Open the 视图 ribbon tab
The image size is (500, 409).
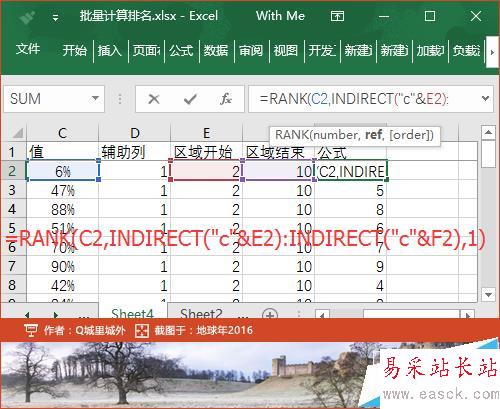click(x=286, y=50)
